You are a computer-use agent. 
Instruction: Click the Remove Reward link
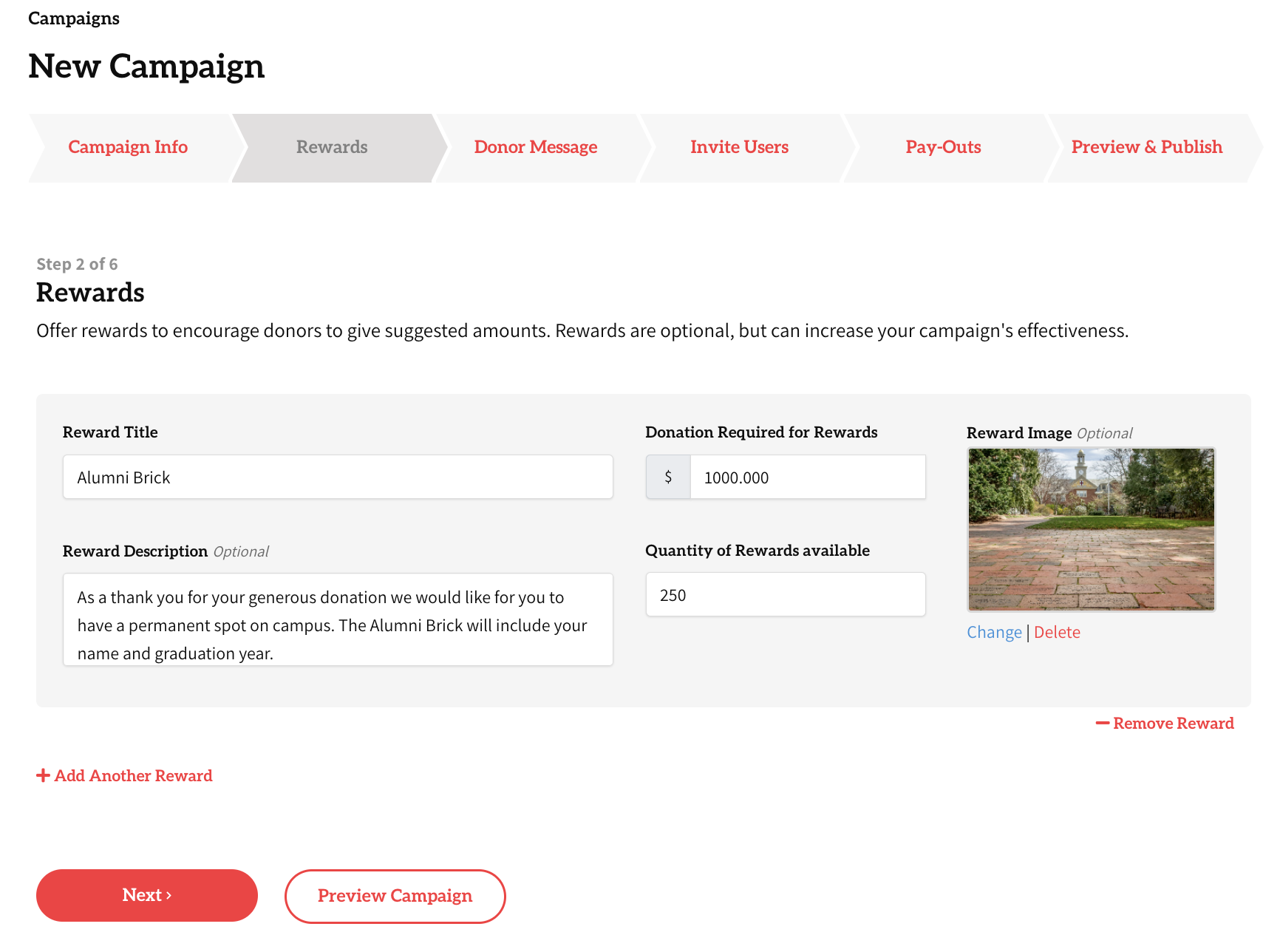pos(1165,723)
